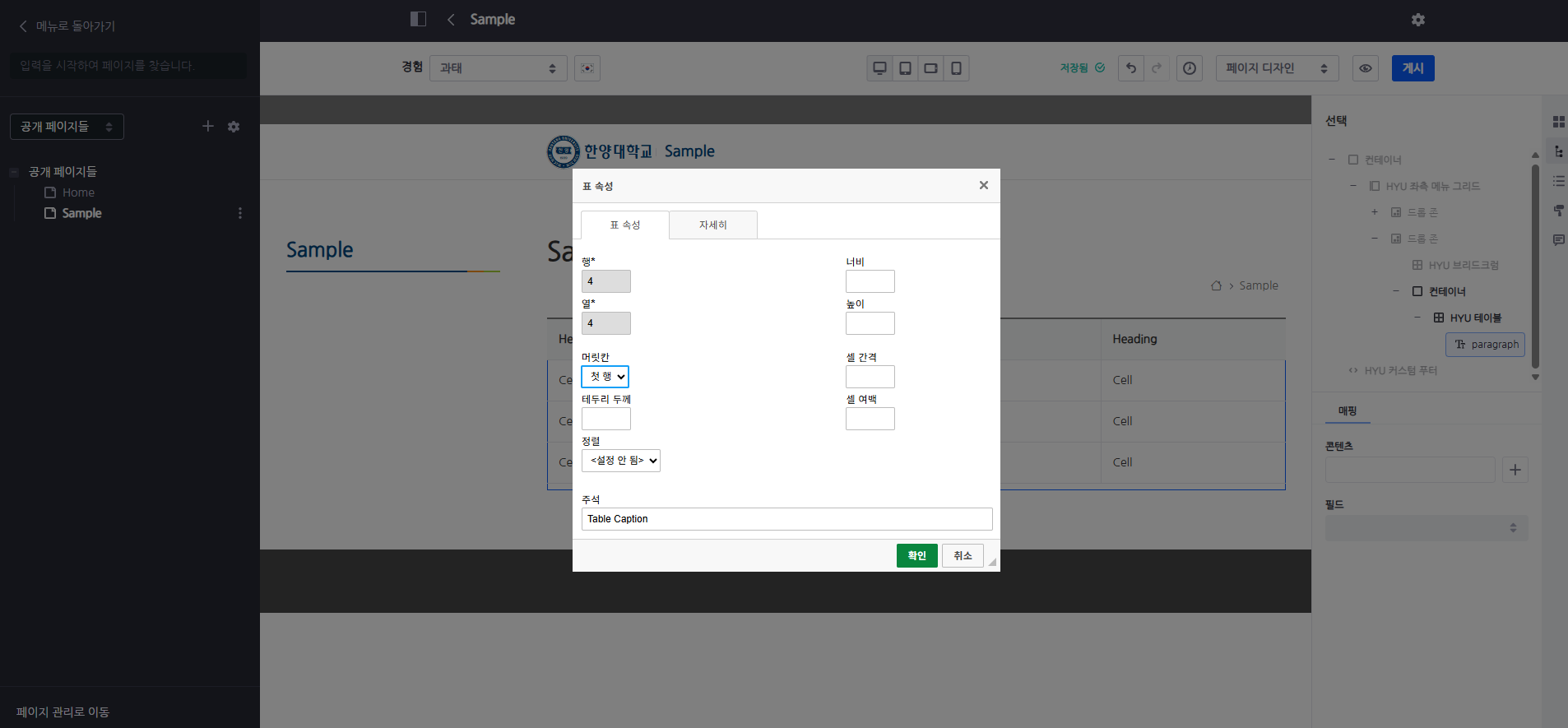The height and width of the screenshot is (728, 1568).
Task: Expand the 페이지 디자인 mode dropdown
Action: 1277,68
